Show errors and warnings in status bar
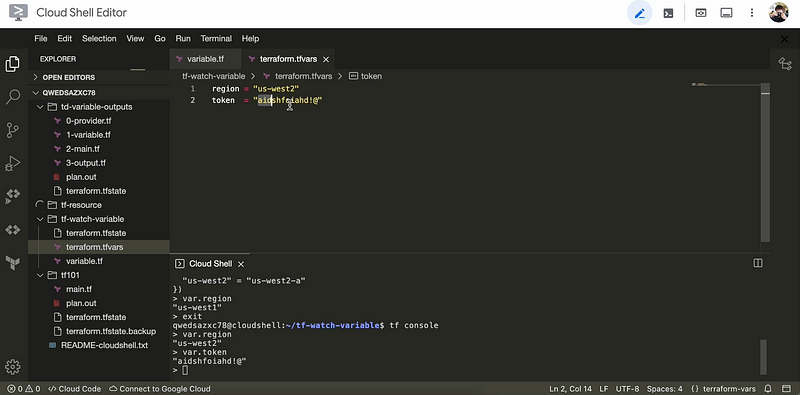The image size is (800, 395). click(23, 389)
